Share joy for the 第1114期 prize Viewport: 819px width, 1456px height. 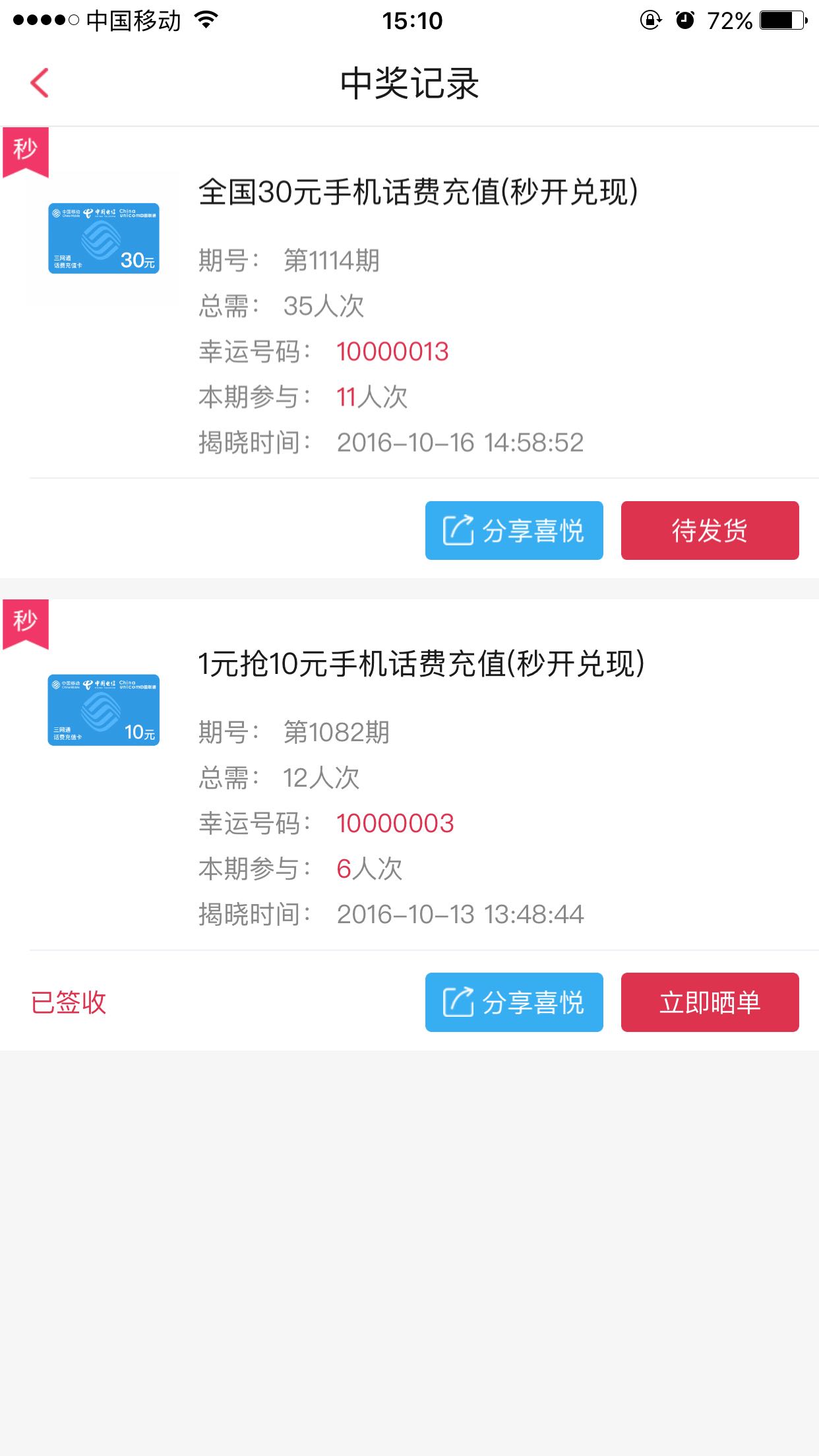(514, 531)
